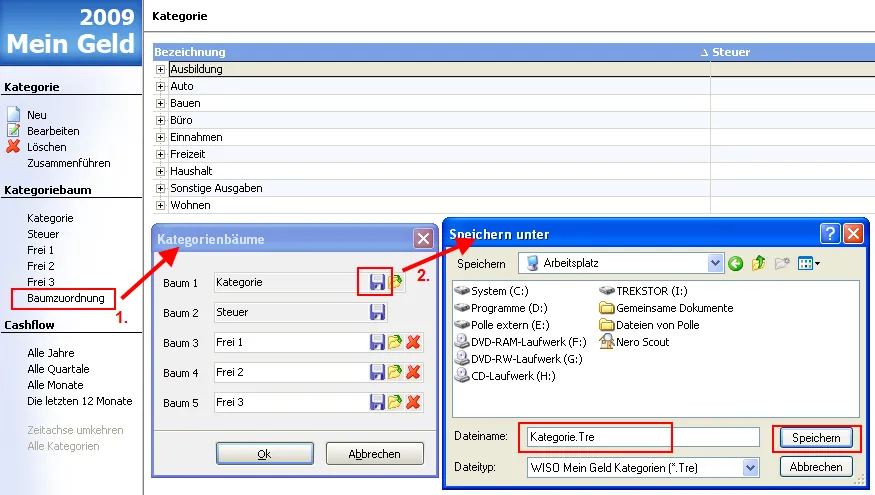Sort by the Steuer column header

tap(730, 52)
